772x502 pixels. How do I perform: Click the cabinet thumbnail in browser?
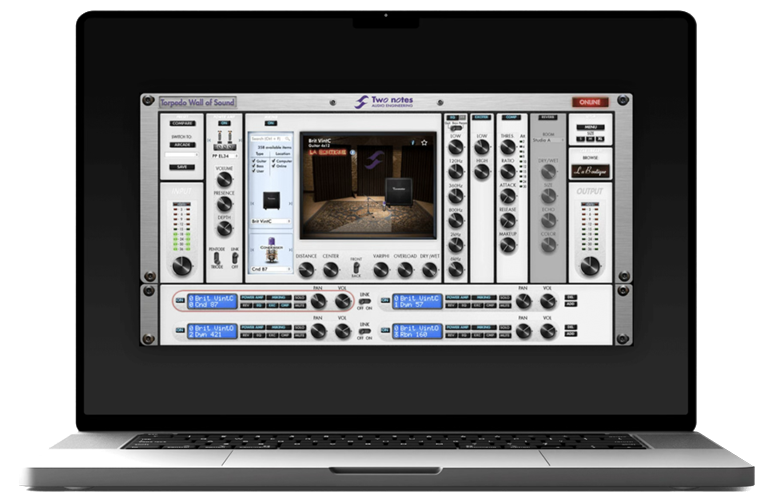271,200
